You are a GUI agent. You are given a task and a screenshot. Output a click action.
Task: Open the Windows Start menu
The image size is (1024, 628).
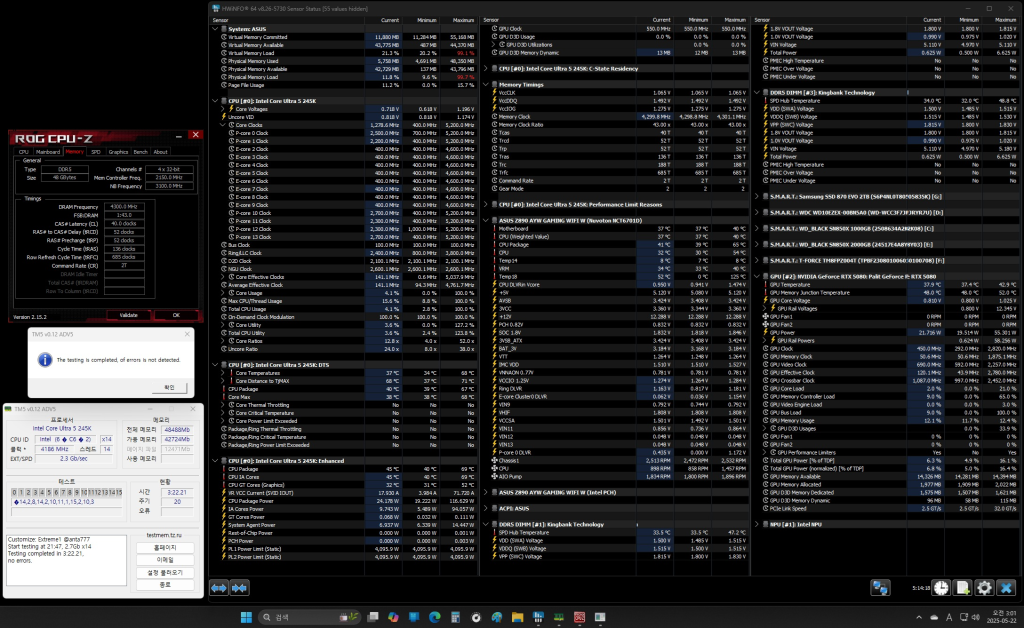[x=246, y=617]
